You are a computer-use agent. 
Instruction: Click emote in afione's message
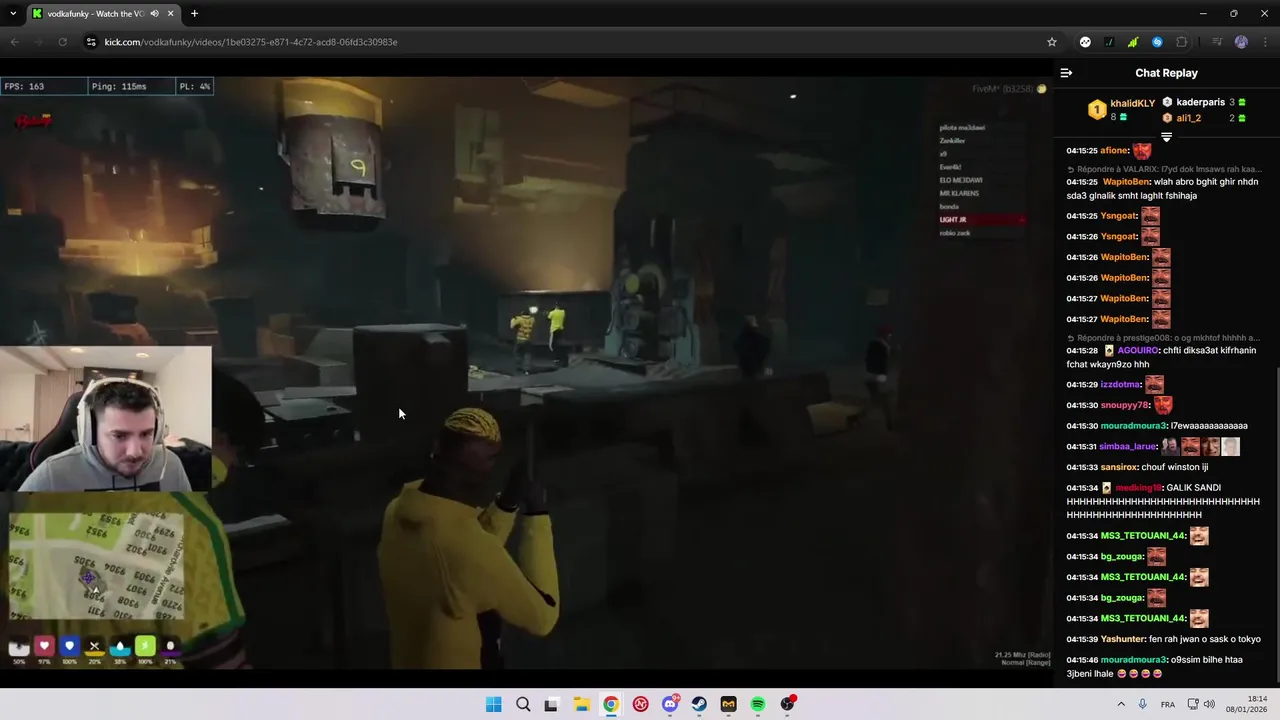(x=1142, y=151)
